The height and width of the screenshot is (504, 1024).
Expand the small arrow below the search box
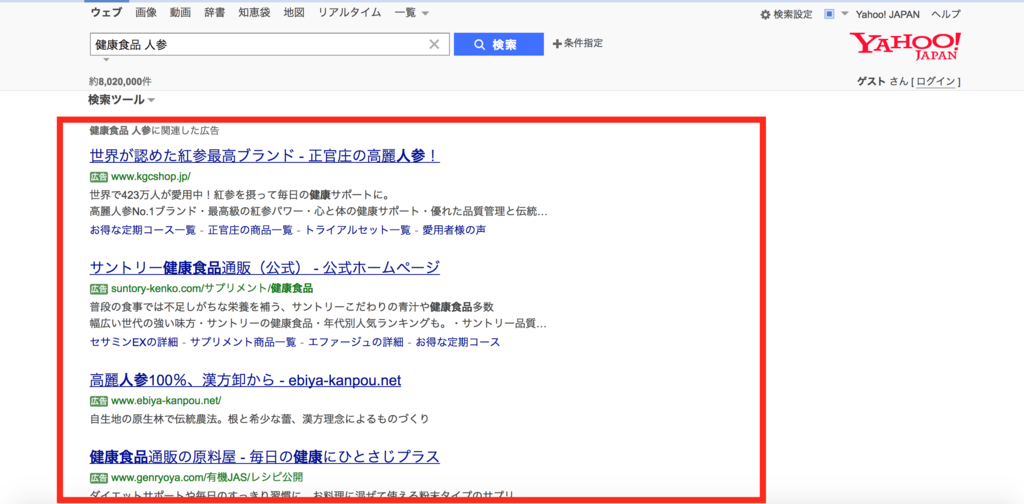click(x=106, y=60)
